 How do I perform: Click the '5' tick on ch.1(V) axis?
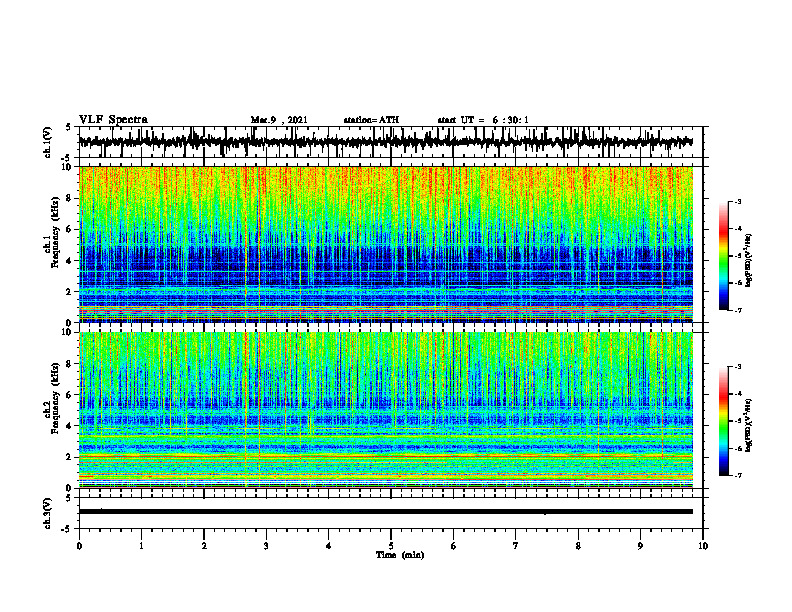pyautogui.click(x=69, y=128)
